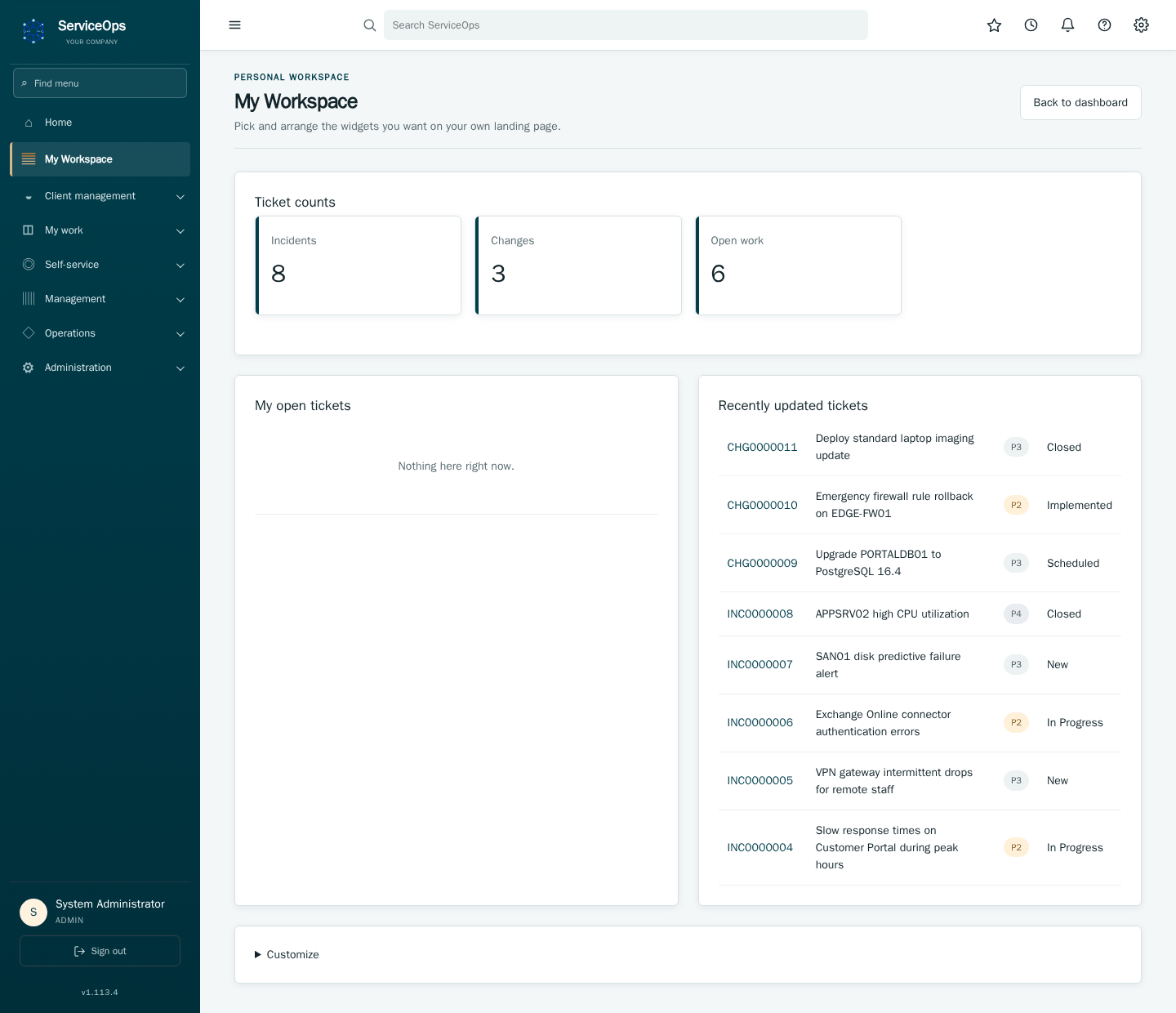Toggle sidebar with hamburger menu icon

pyautogui.click(x=235, y=25)
